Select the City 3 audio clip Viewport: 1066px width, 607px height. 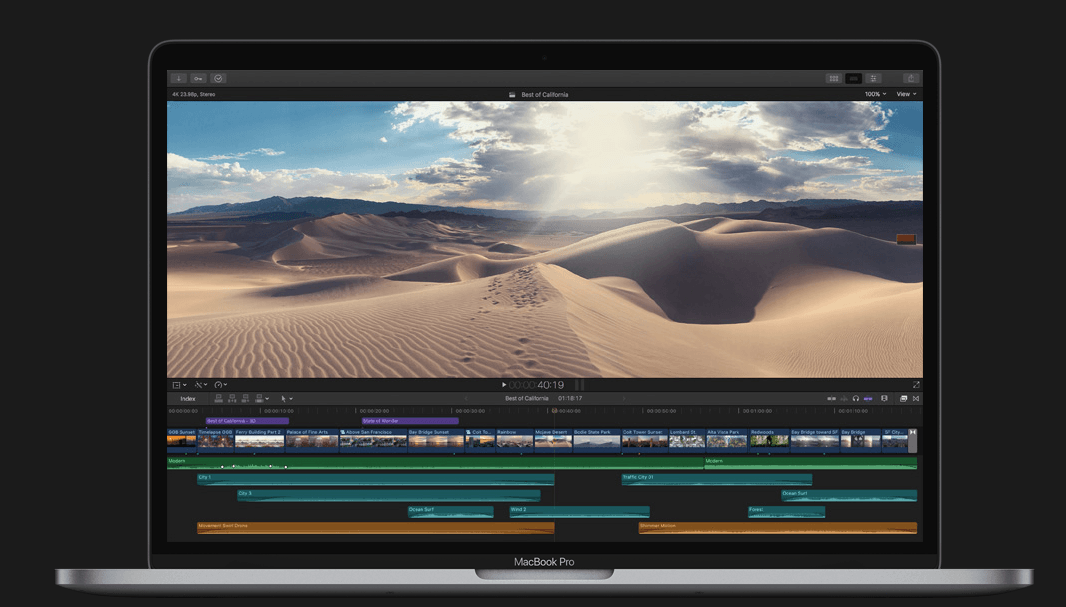coord(389,496)
